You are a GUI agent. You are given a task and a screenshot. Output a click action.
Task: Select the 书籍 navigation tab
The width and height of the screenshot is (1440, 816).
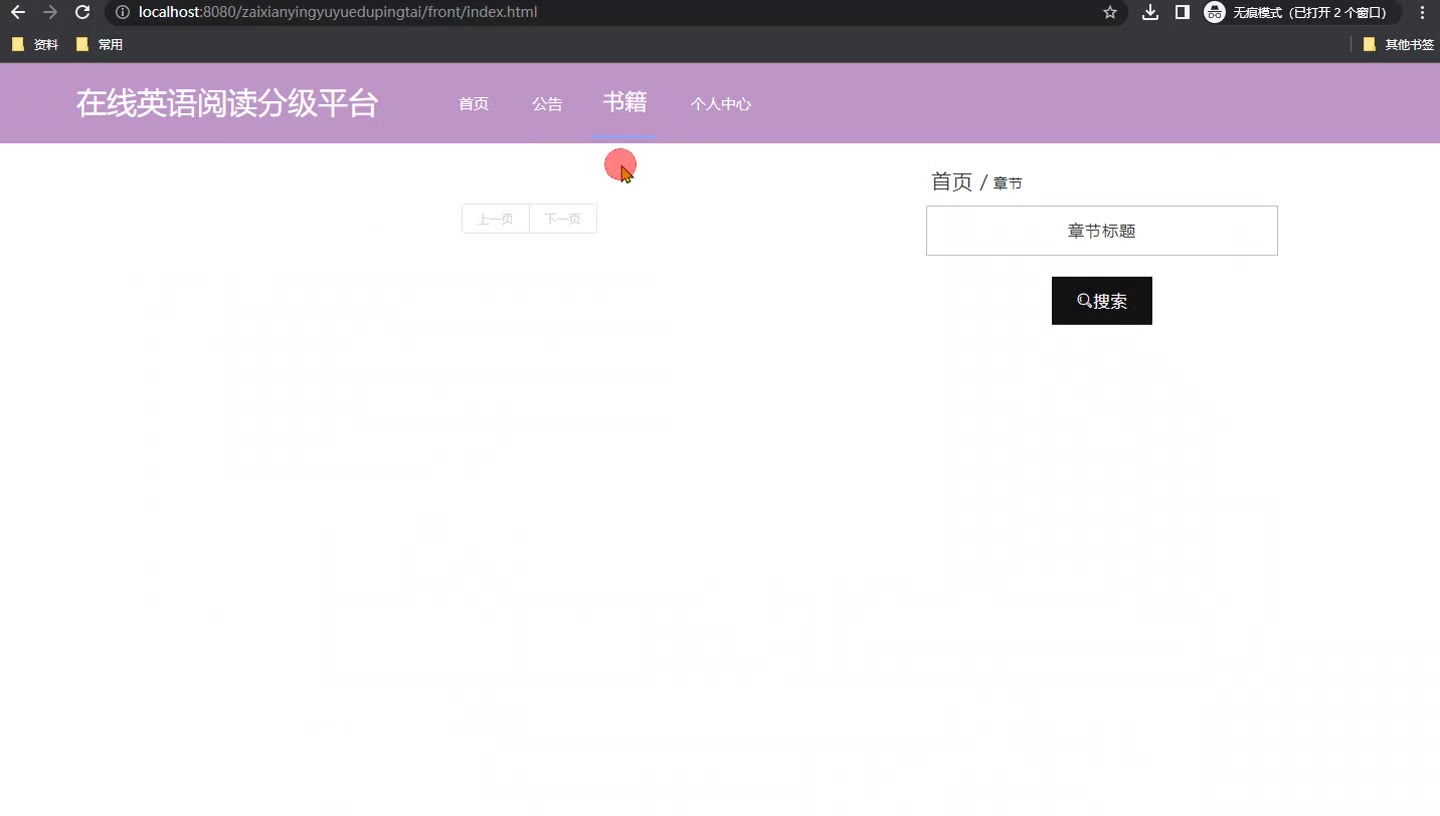coord(625,102)
